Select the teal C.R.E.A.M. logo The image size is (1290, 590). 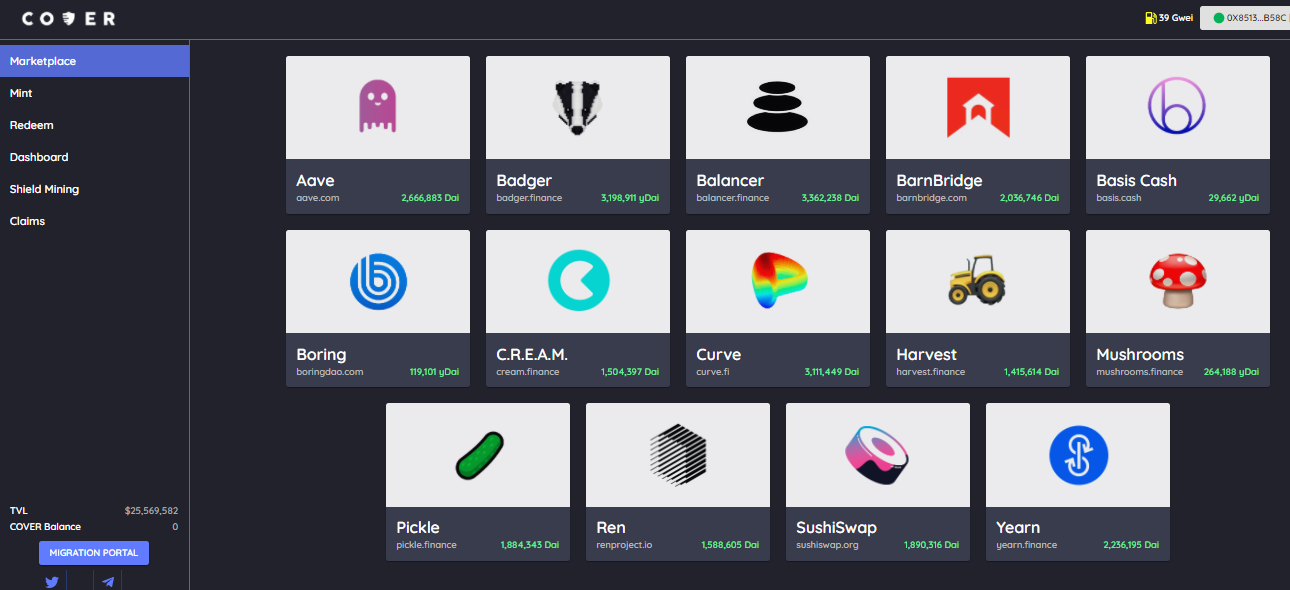click(x=578, y=281)
